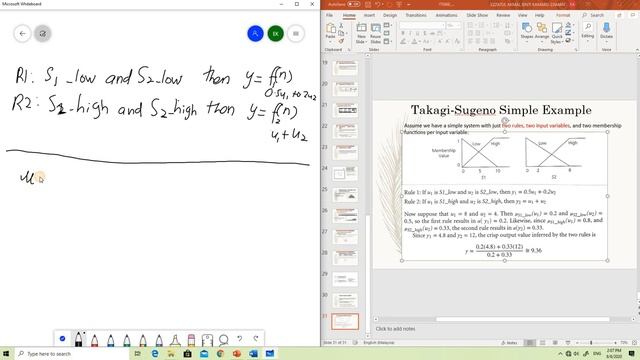
Task: Open the slide layout dropdown in Slides group
Action: 387,25
